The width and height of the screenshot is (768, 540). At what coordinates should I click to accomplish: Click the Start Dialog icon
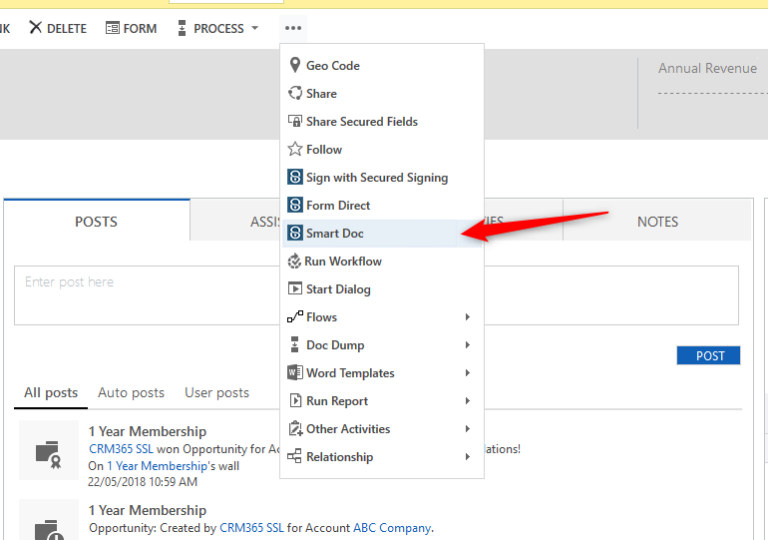[x=295, y=289]
